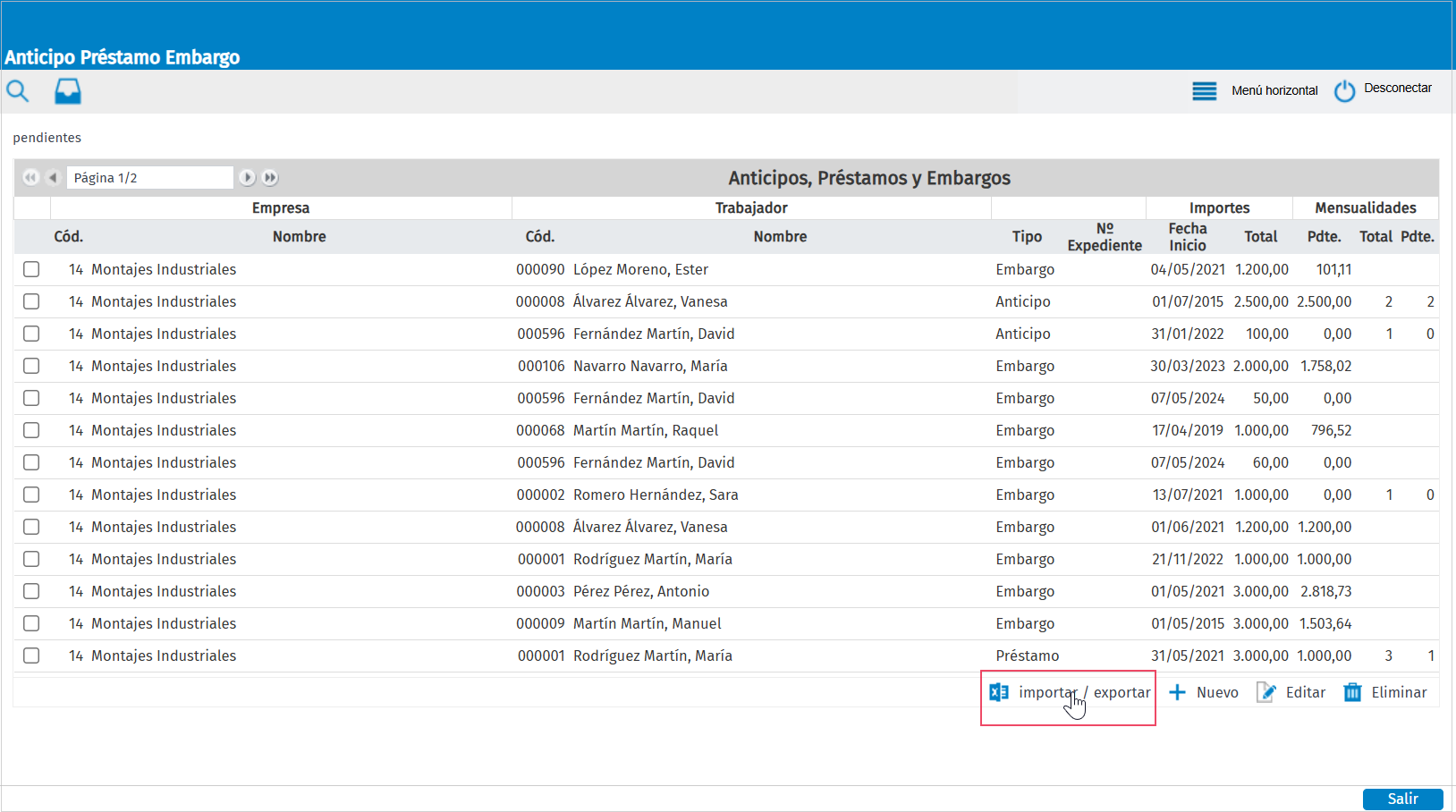This screenshot has height=812, width=1456.
Task: Go to the previous page arrow
Action: tap(53, 178)
